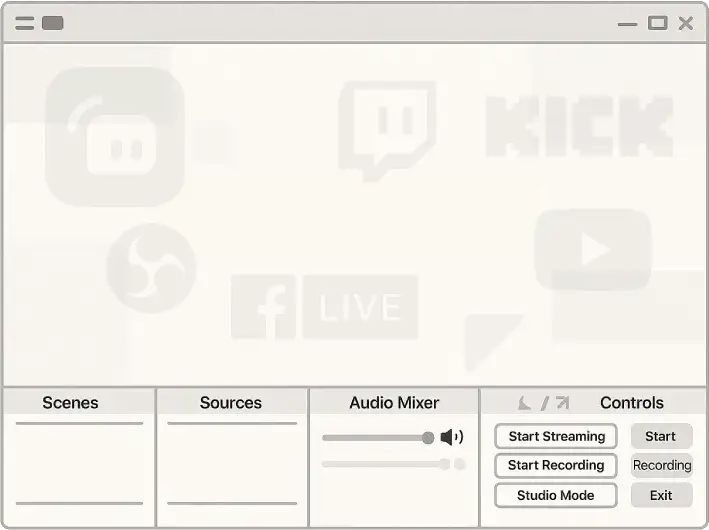Screen dimensions: 709x530
Task: Close the application window
Action: click(686, 23)
